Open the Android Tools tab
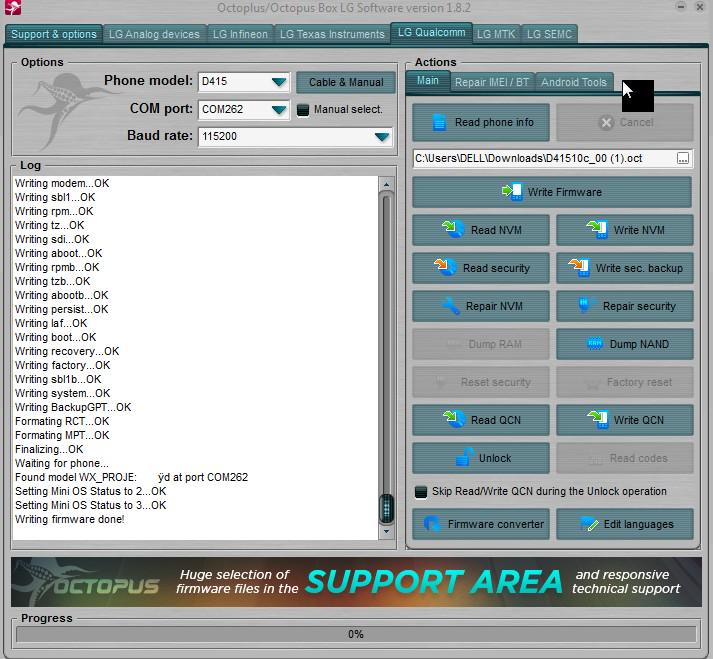The image size is (713, 659). [x=574, y=82]
